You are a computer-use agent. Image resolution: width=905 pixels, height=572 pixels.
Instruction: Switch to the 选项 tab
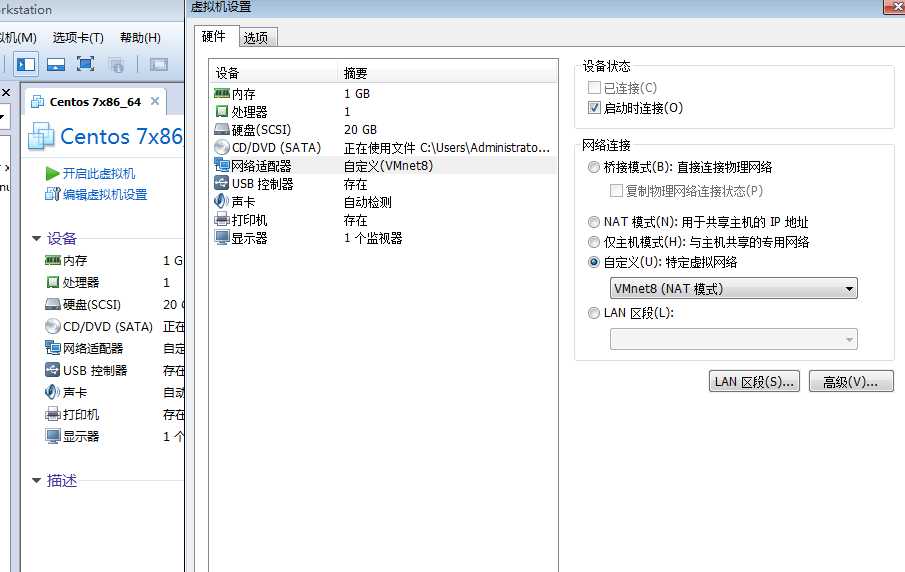tap(257, 38)
